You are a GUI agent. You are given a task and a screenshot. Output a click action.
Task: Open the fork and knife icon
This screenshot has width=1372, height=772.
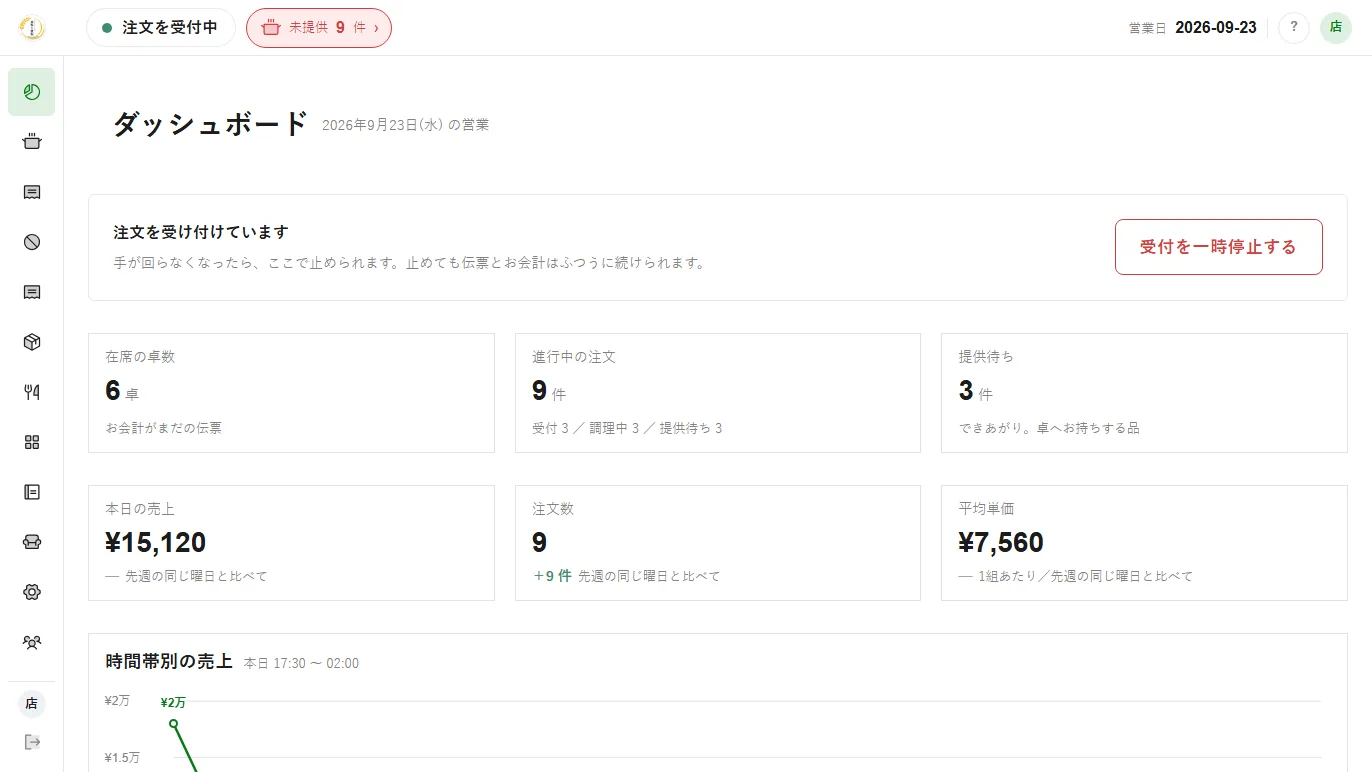(32, 392)
